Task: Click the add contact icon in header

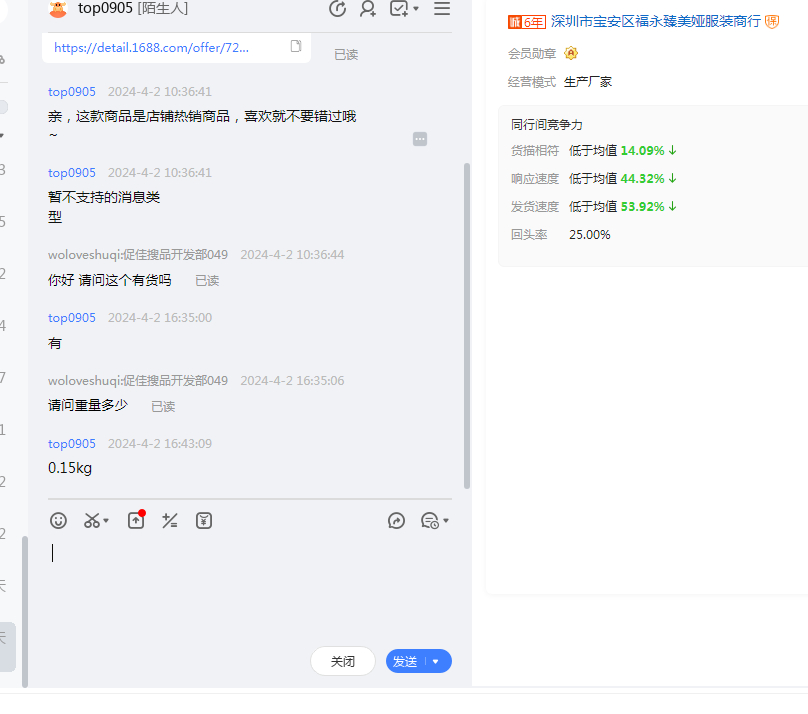Action: (x=368, y=9)
